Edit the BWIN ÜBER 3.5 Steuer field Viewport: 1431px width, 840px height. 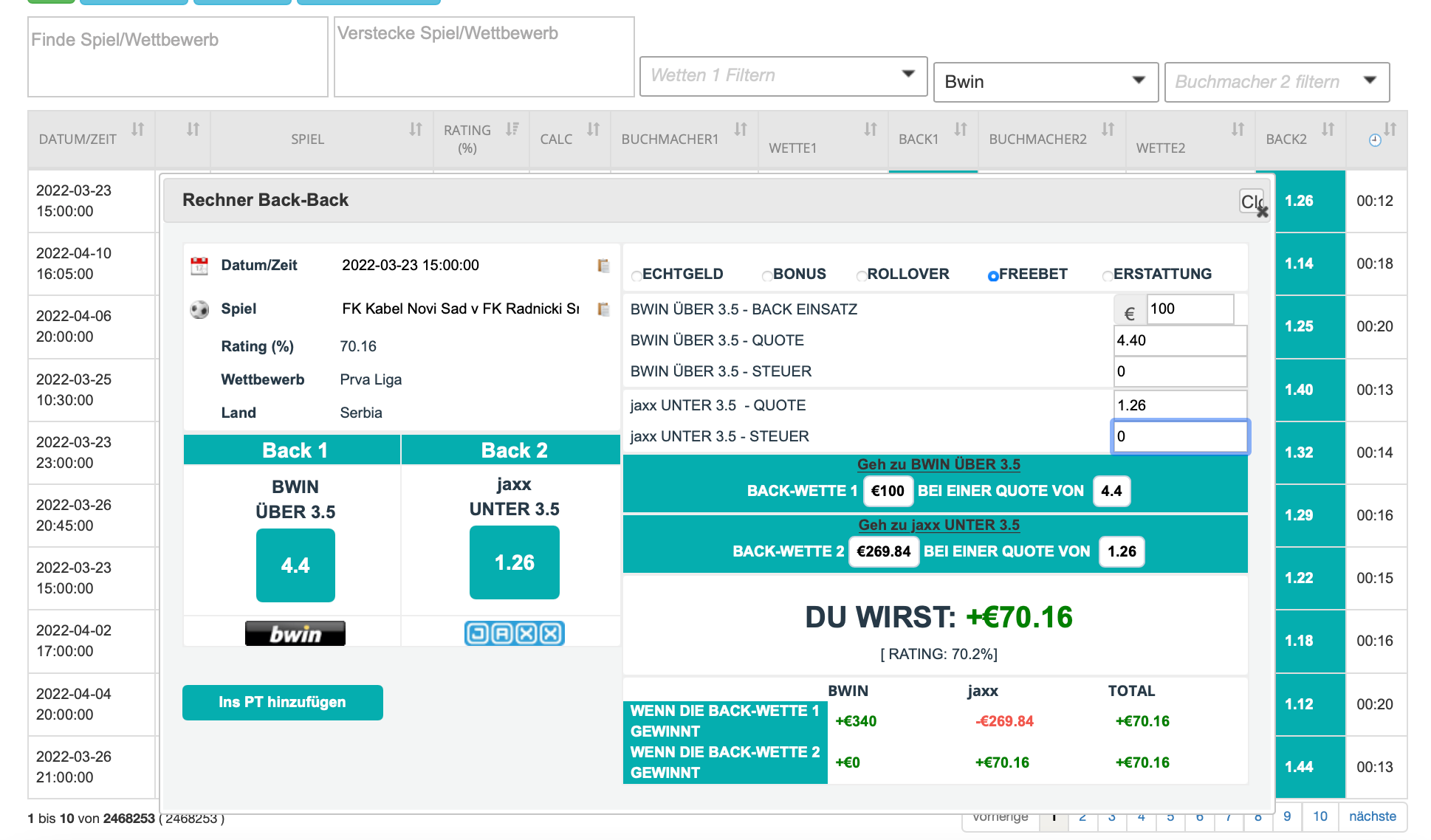tap(1180, 371)
